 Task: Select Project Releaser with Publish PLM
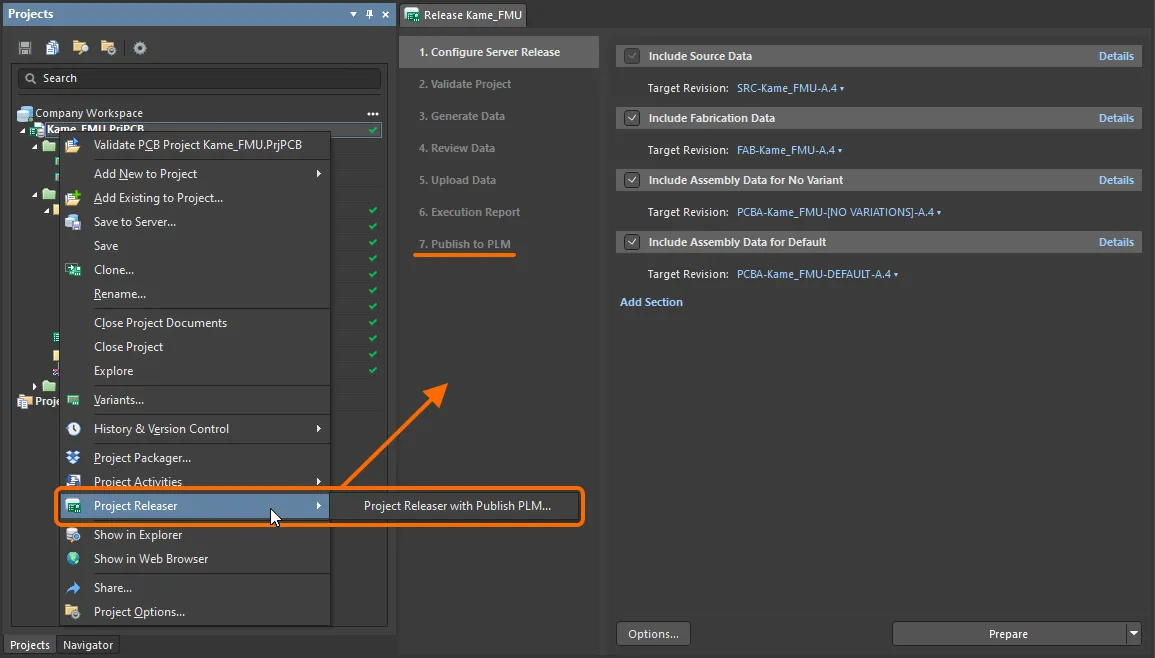coord(457,506)
